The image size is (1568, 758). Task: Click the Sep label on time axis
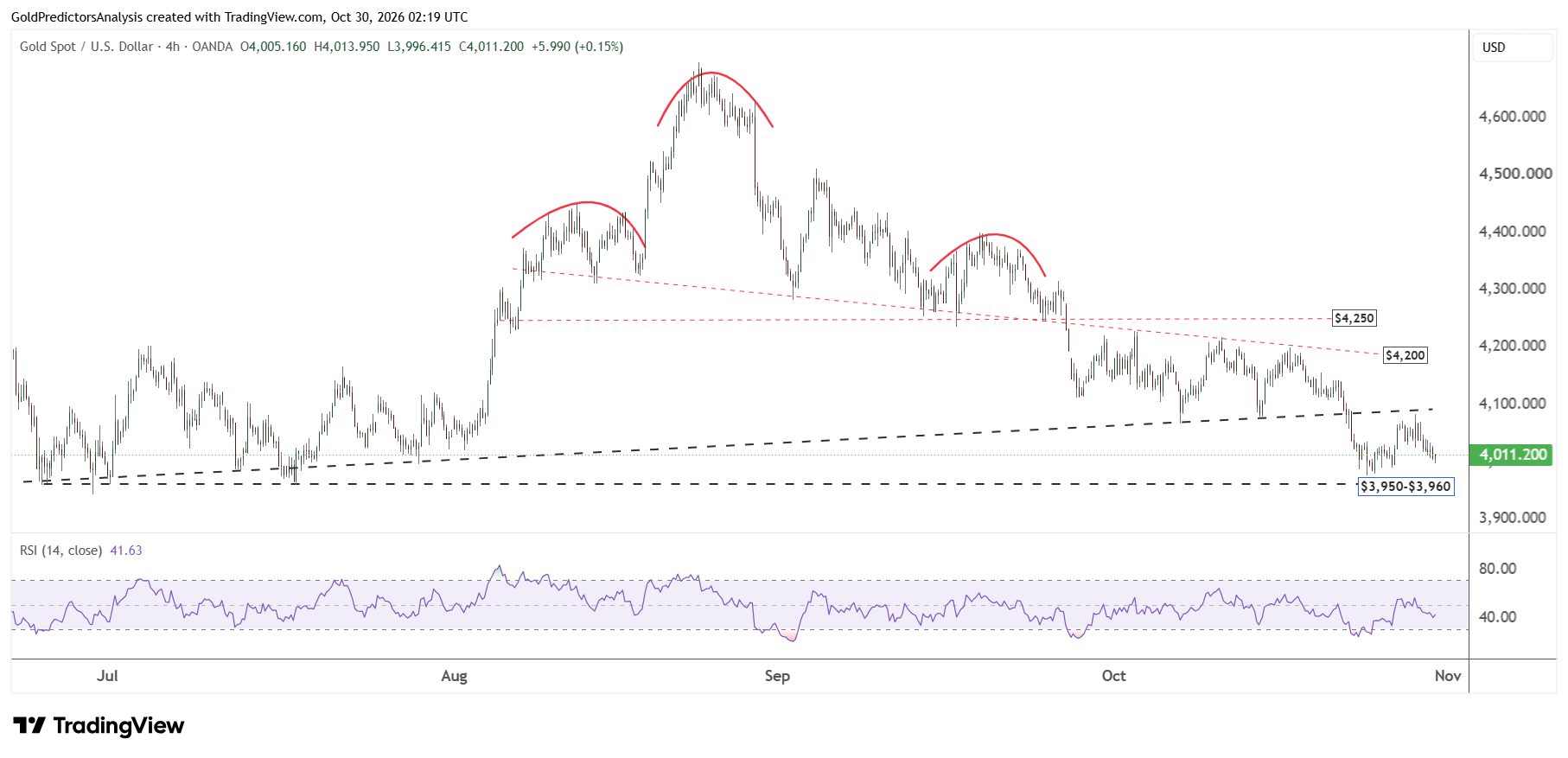[777, 676]
